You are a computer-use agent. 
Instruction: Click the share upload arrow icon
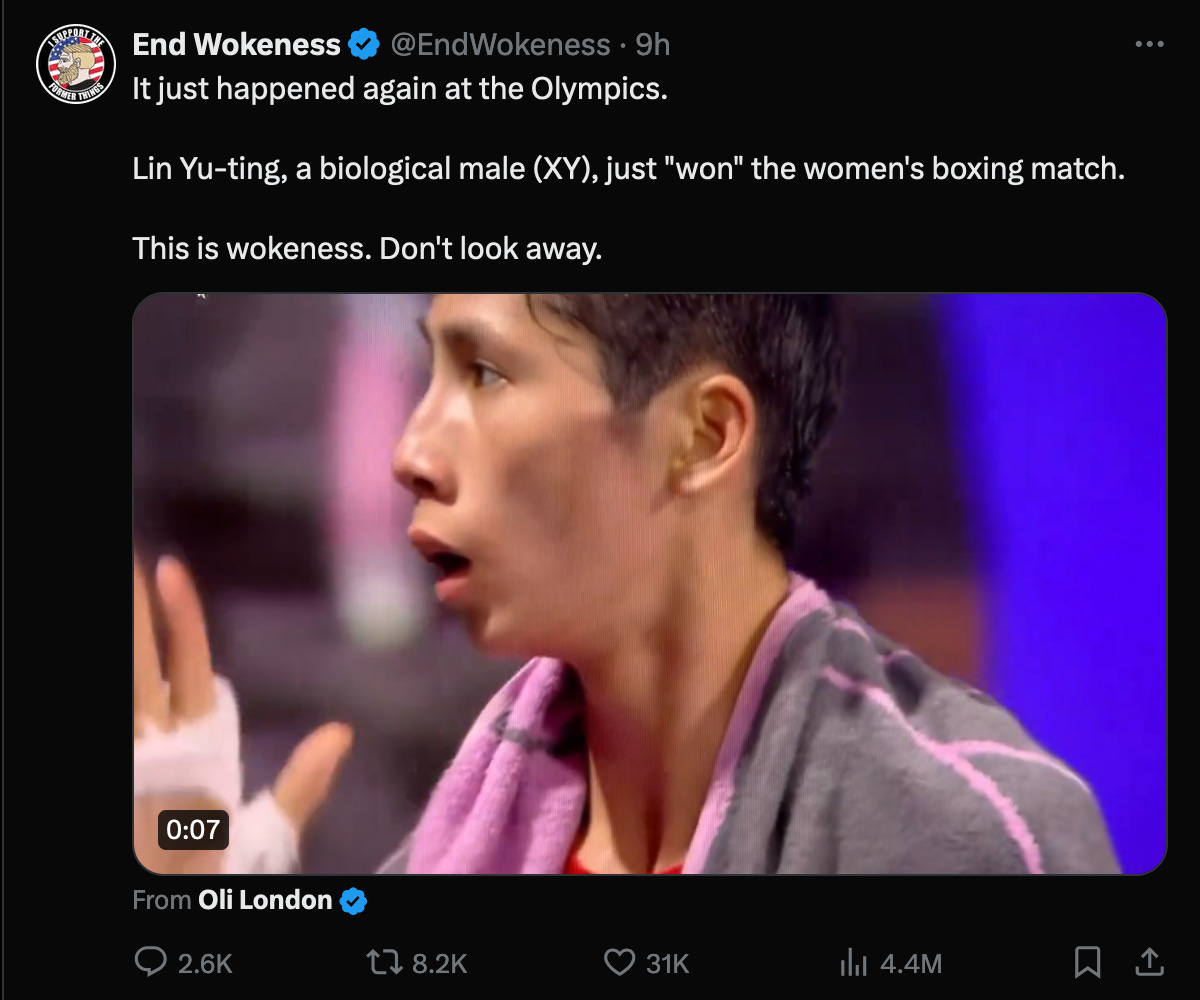point(1150,962)
